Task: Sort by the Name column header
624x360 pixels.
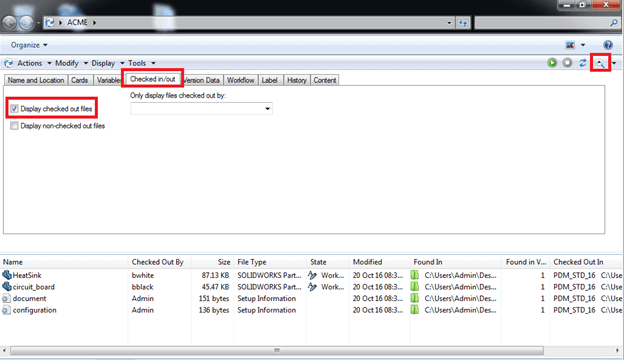Action: point(64,262)
